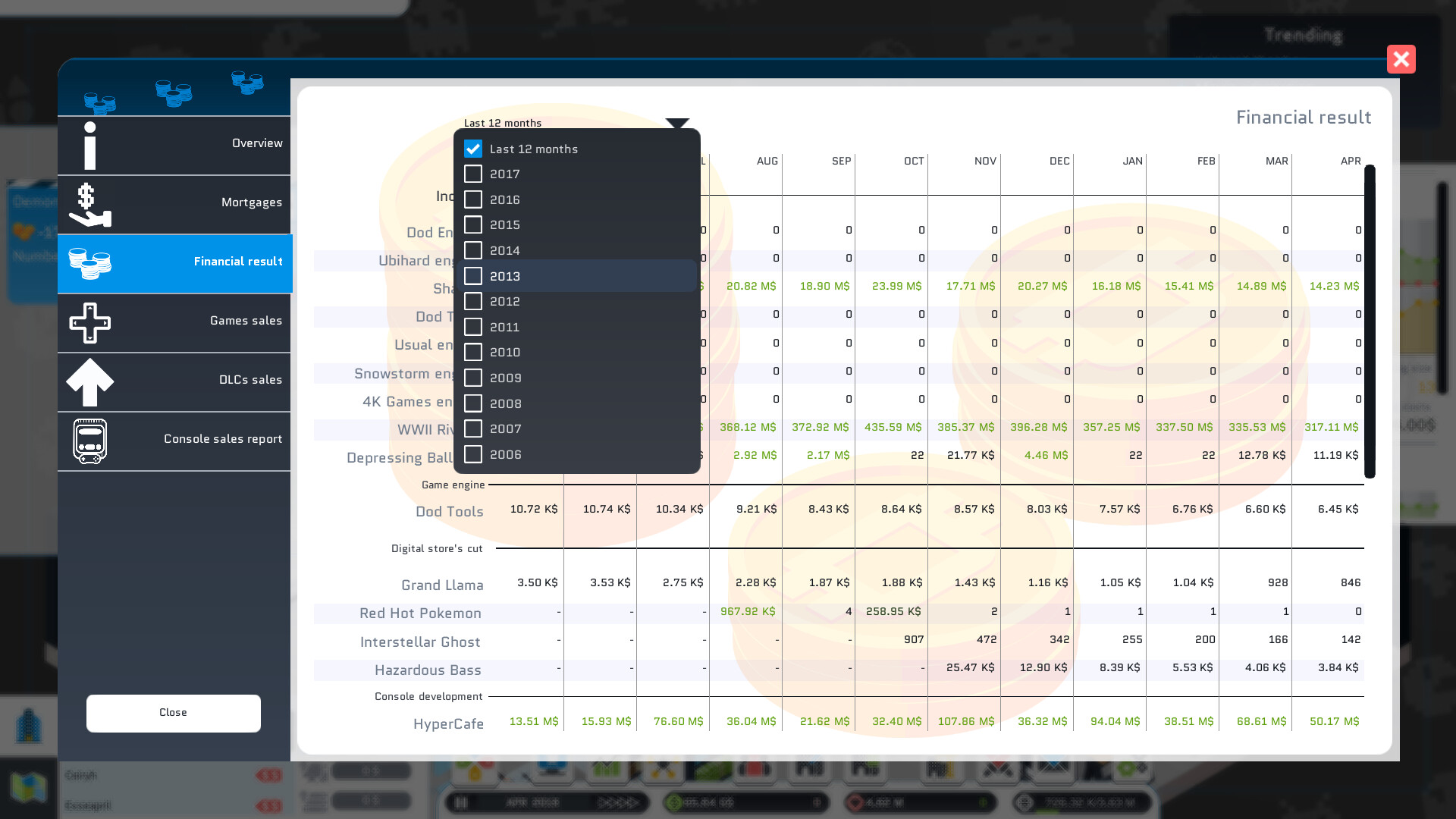Collapse the Last 12 months dropdown arrow

click(676, 123)
